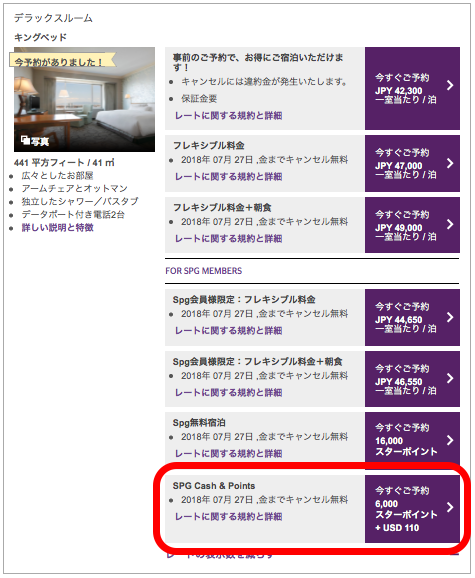Book the JPY 47,000 flexible rate
The width and height of the screenshot is (475, 578).
click(412, 163)
